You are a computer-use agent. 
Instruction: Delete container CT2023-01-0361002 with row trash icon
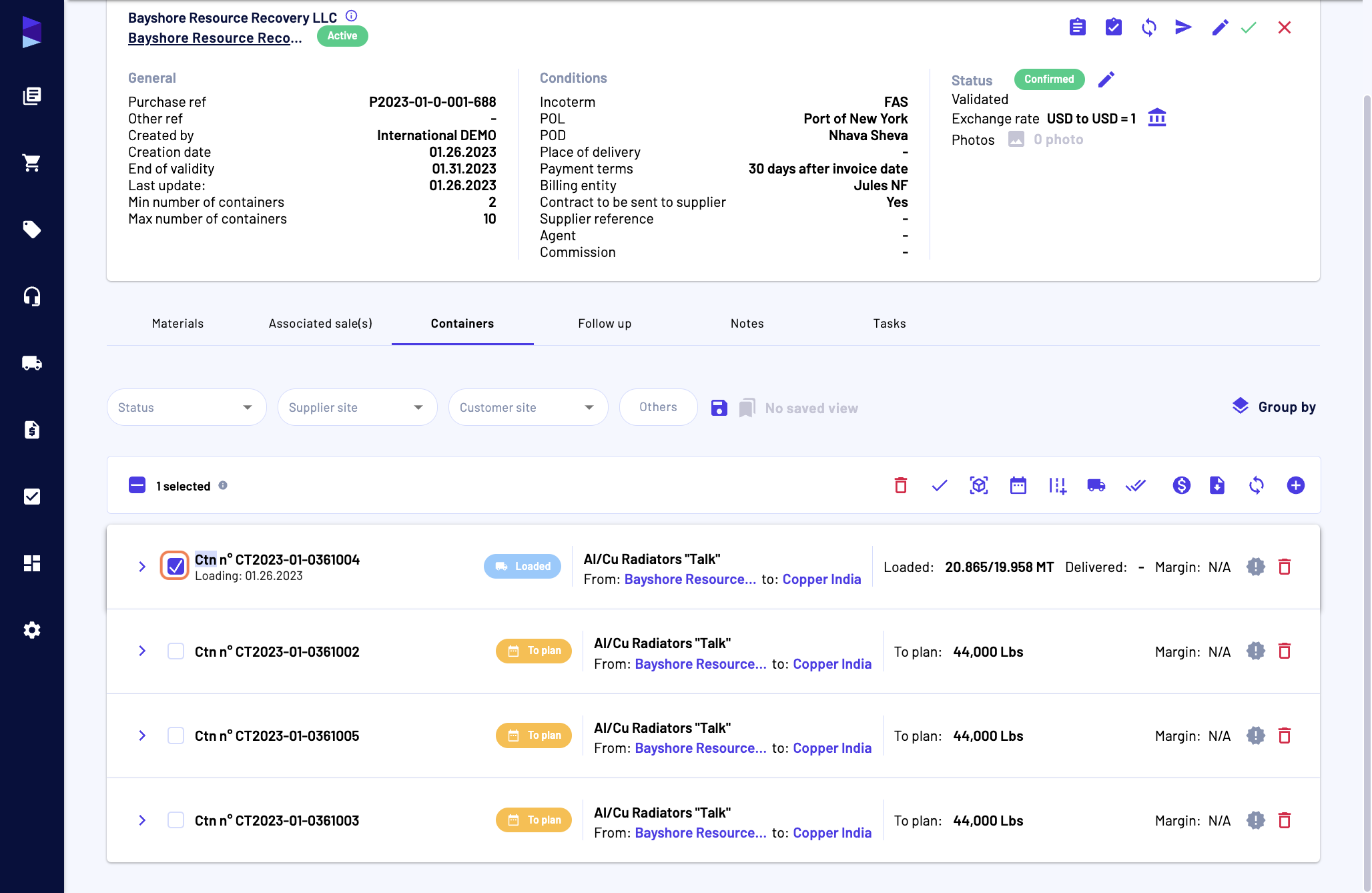[1284, 651]
